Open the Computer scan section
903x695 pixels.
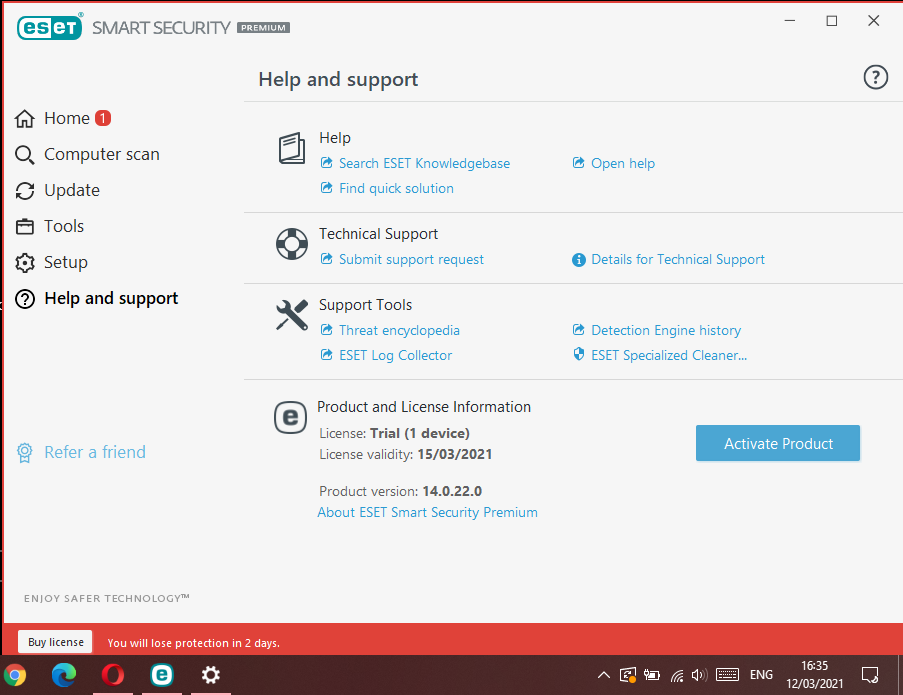[x=102, y=154]
